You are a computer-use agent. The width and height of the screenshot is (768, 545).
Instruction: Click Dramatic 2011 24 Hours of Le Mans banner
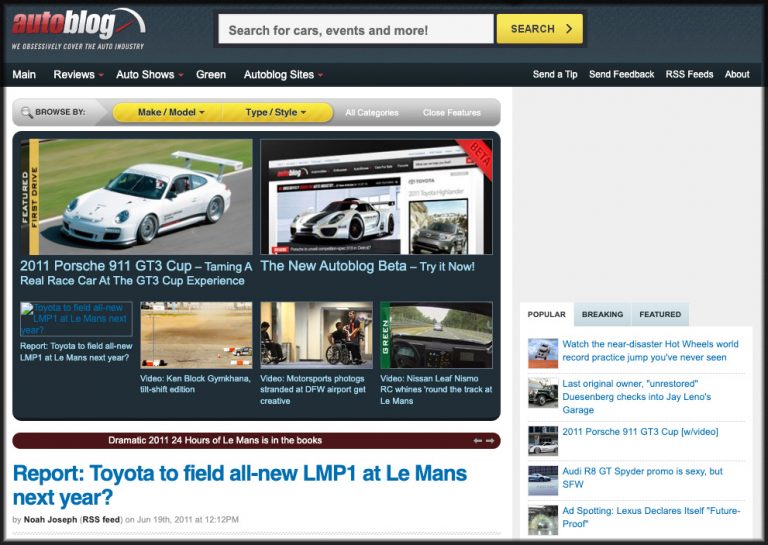(215, 440)
